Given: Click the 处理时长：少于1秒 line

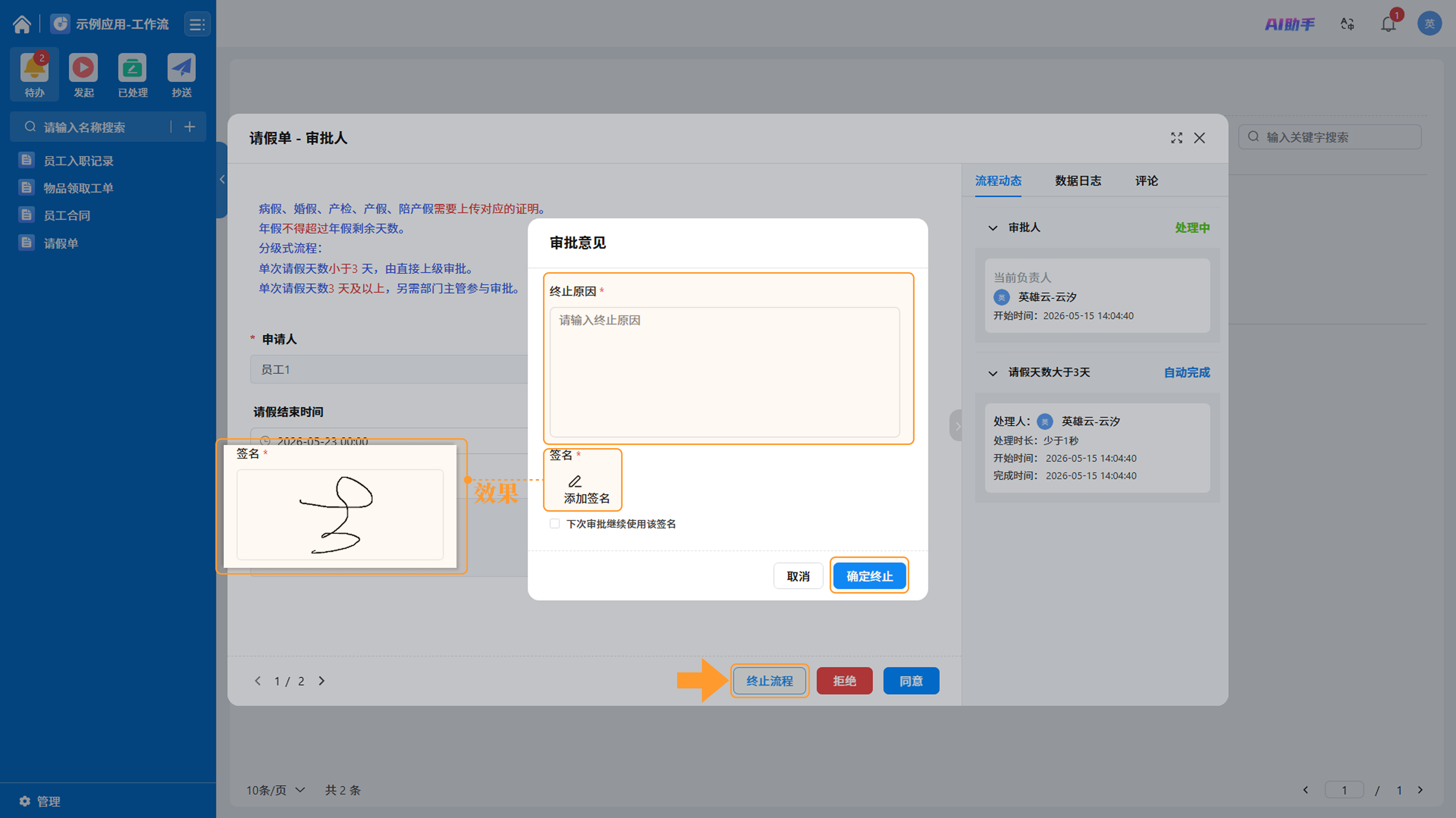Looking at the screenshot, I should [1036, 440].
